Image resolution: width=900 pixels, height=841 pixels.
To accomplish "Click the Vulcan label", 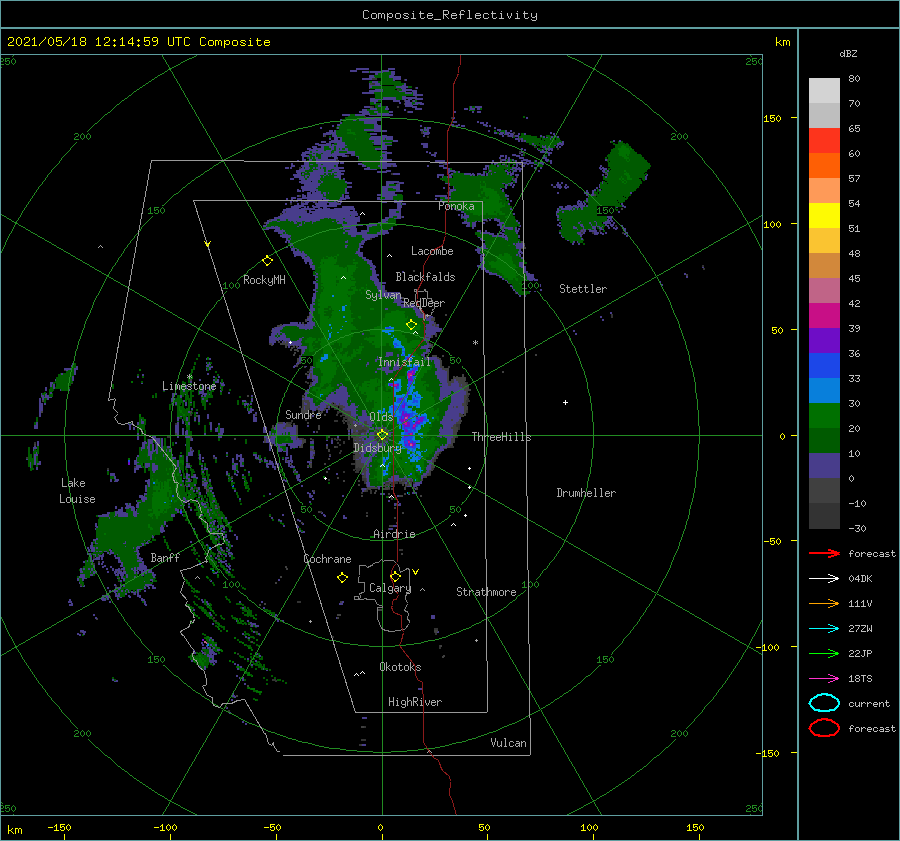I will 508,743.
